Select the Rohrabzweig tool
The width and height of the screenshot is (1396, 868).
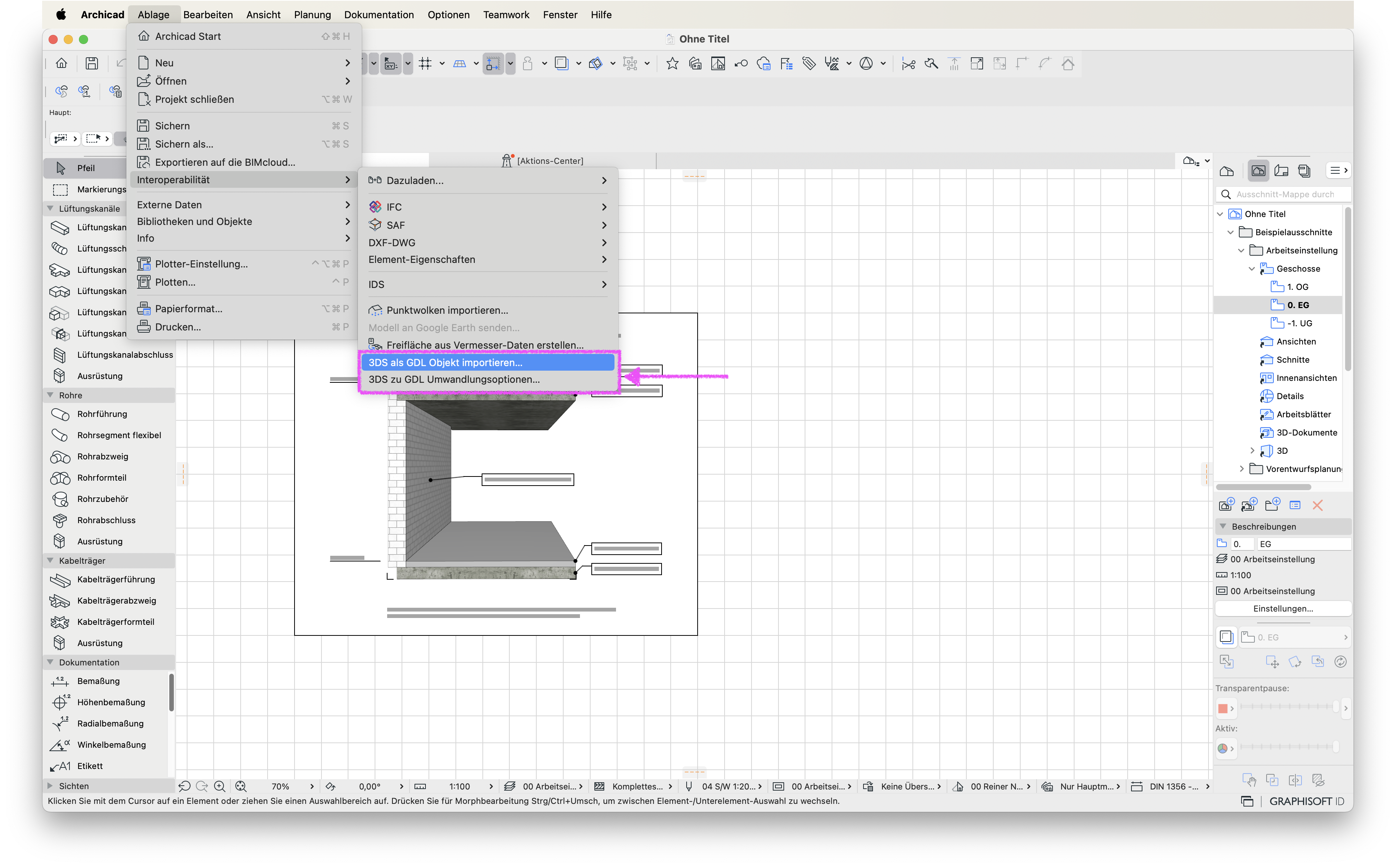110,456
